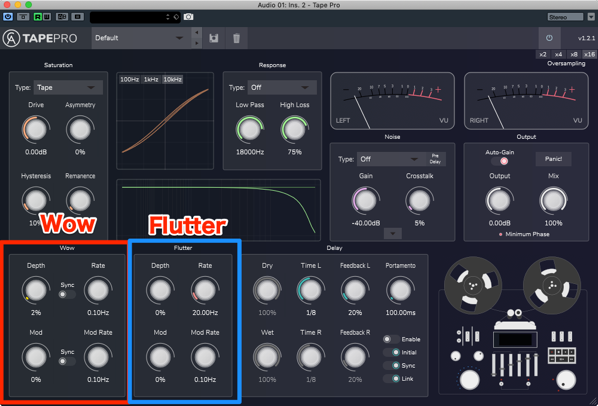Click the Remanence knob

80,200
